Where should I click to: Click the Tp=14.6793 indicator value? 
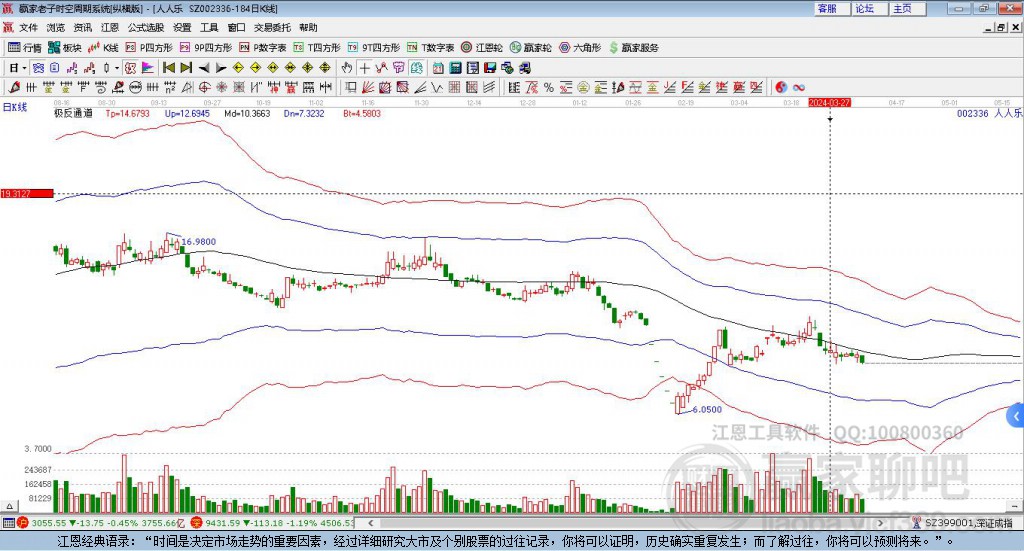point(127,114)
